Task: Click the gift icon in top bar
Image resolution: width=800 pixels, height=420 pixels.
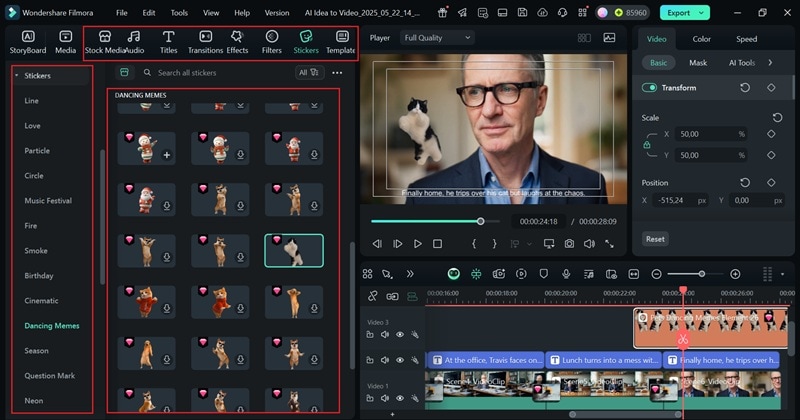Action: (x=442, y=13)
